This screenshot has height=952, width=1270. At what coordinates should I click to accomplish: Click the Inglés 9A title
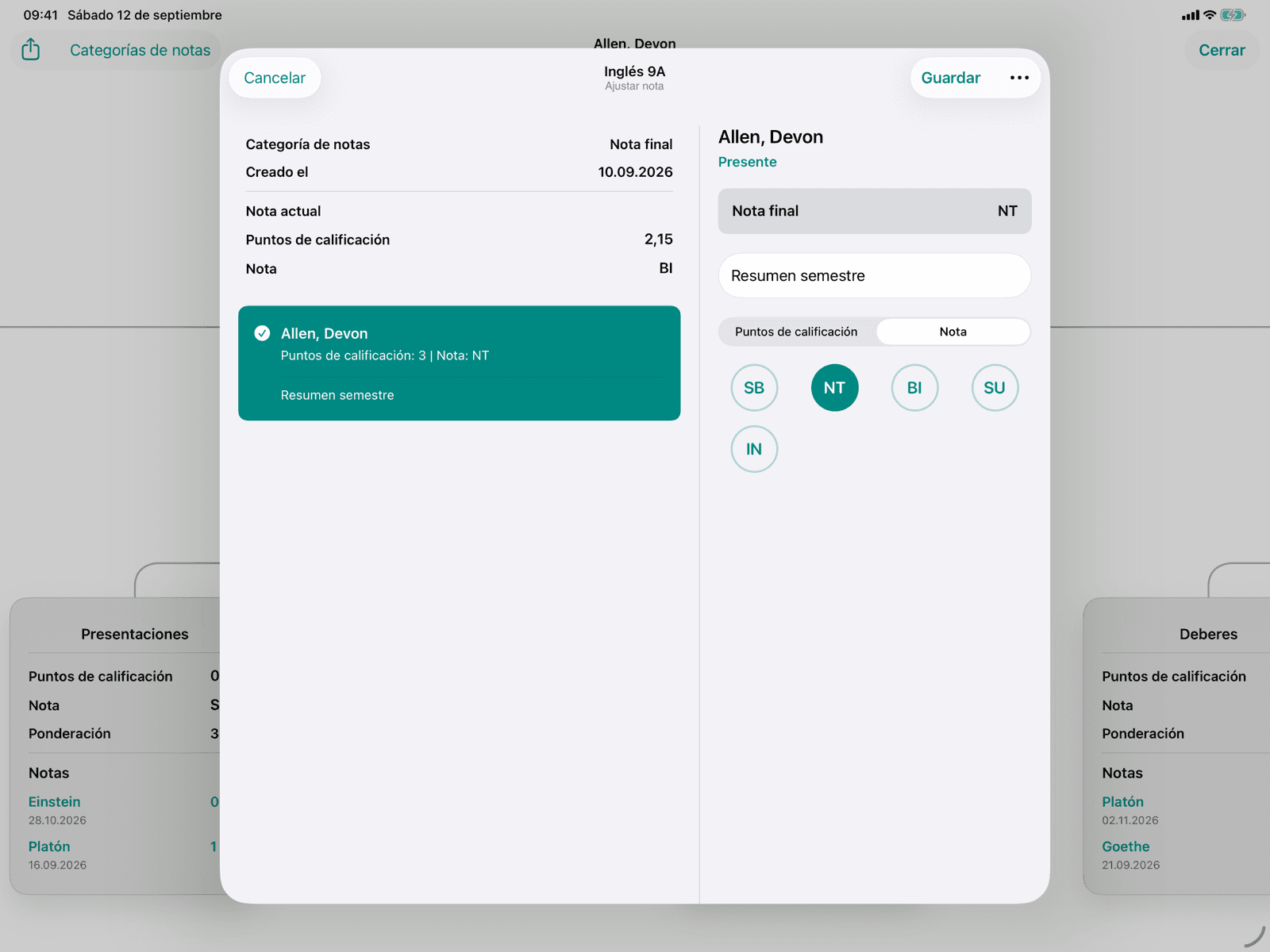tap(634, 71)
